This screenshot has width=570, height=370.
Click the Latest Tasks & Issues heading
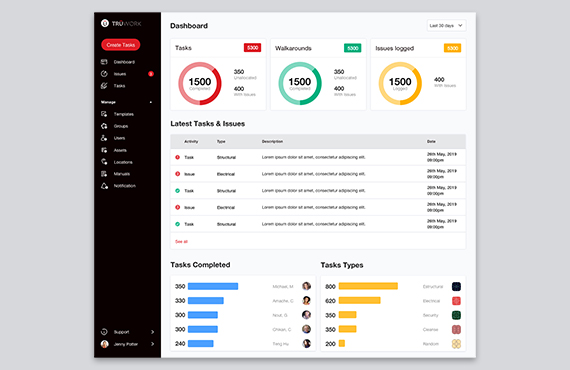click(x=208, y=124)
